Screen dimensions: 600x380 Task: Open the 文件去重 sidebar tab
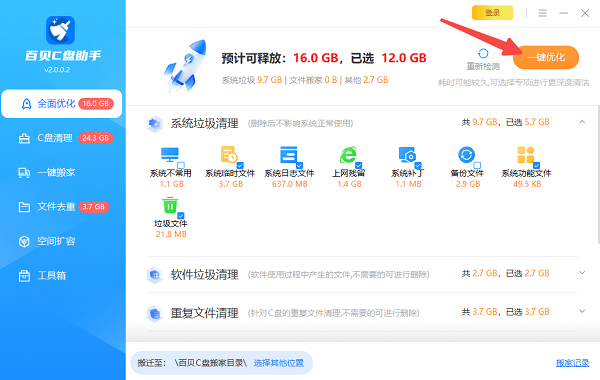62,207
